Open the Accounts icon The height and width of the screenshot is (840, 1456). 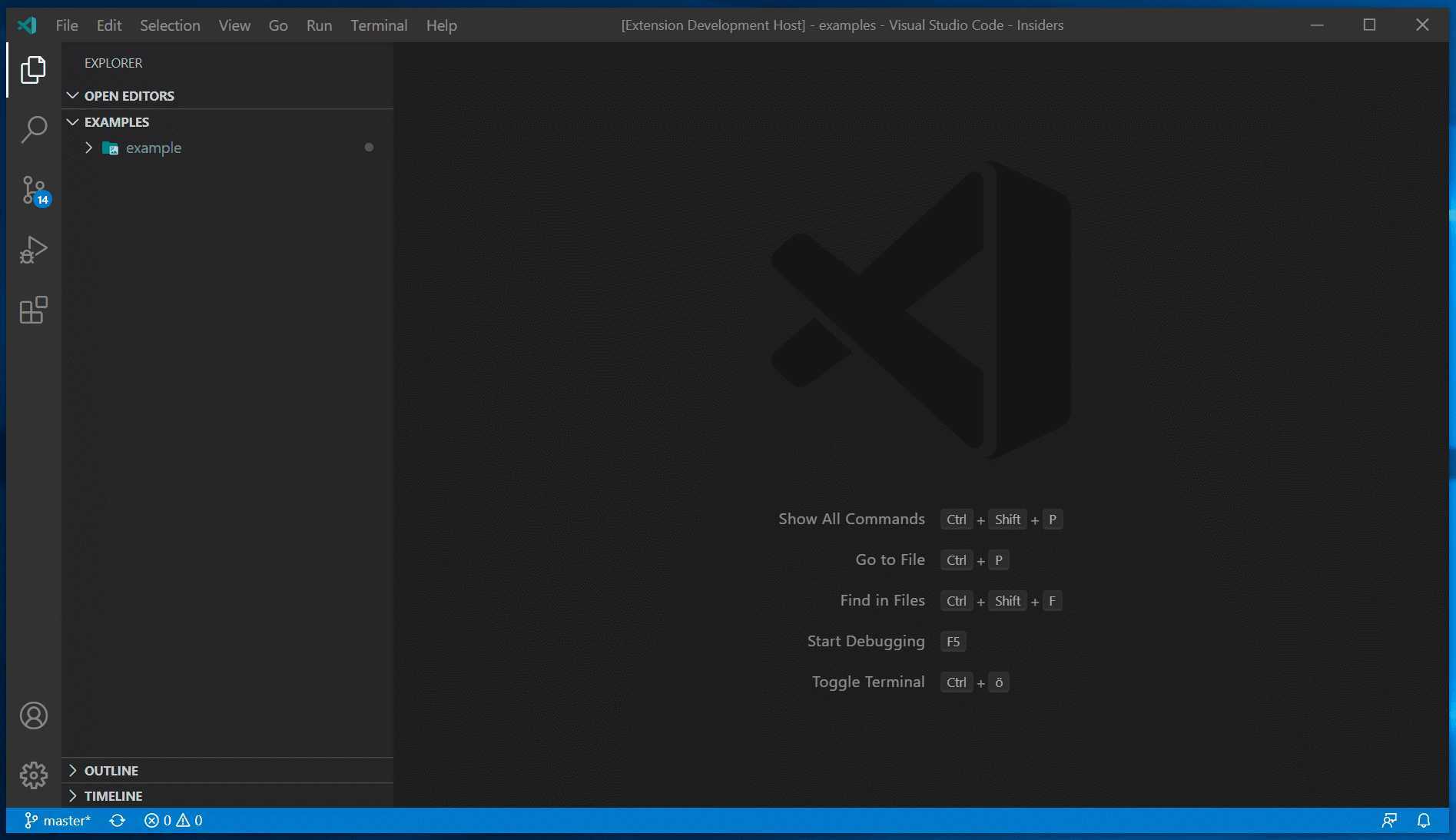pyautogui.click(x=33, y=715)
